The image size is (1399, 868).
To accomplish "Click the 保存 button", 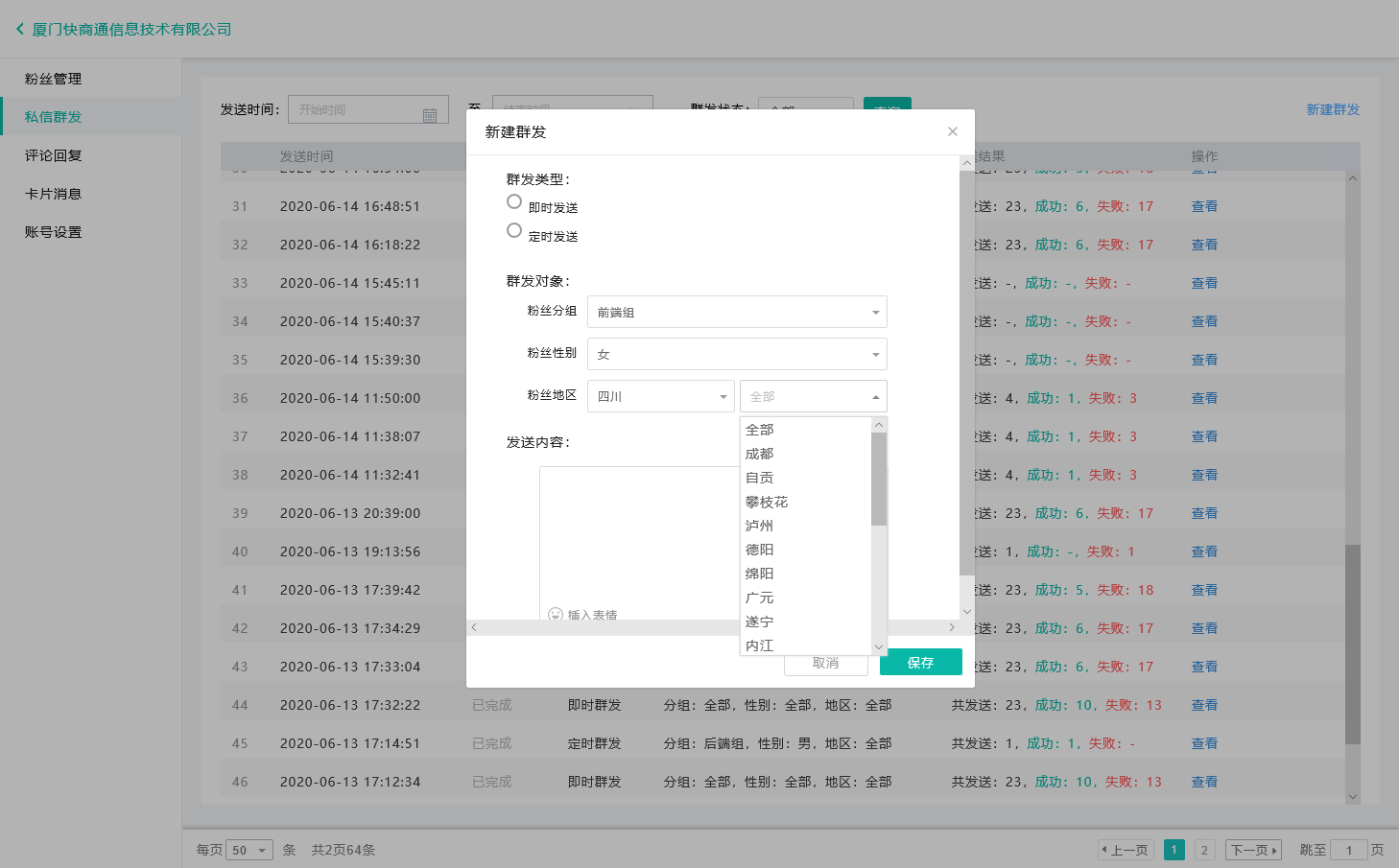I will 920,663.
